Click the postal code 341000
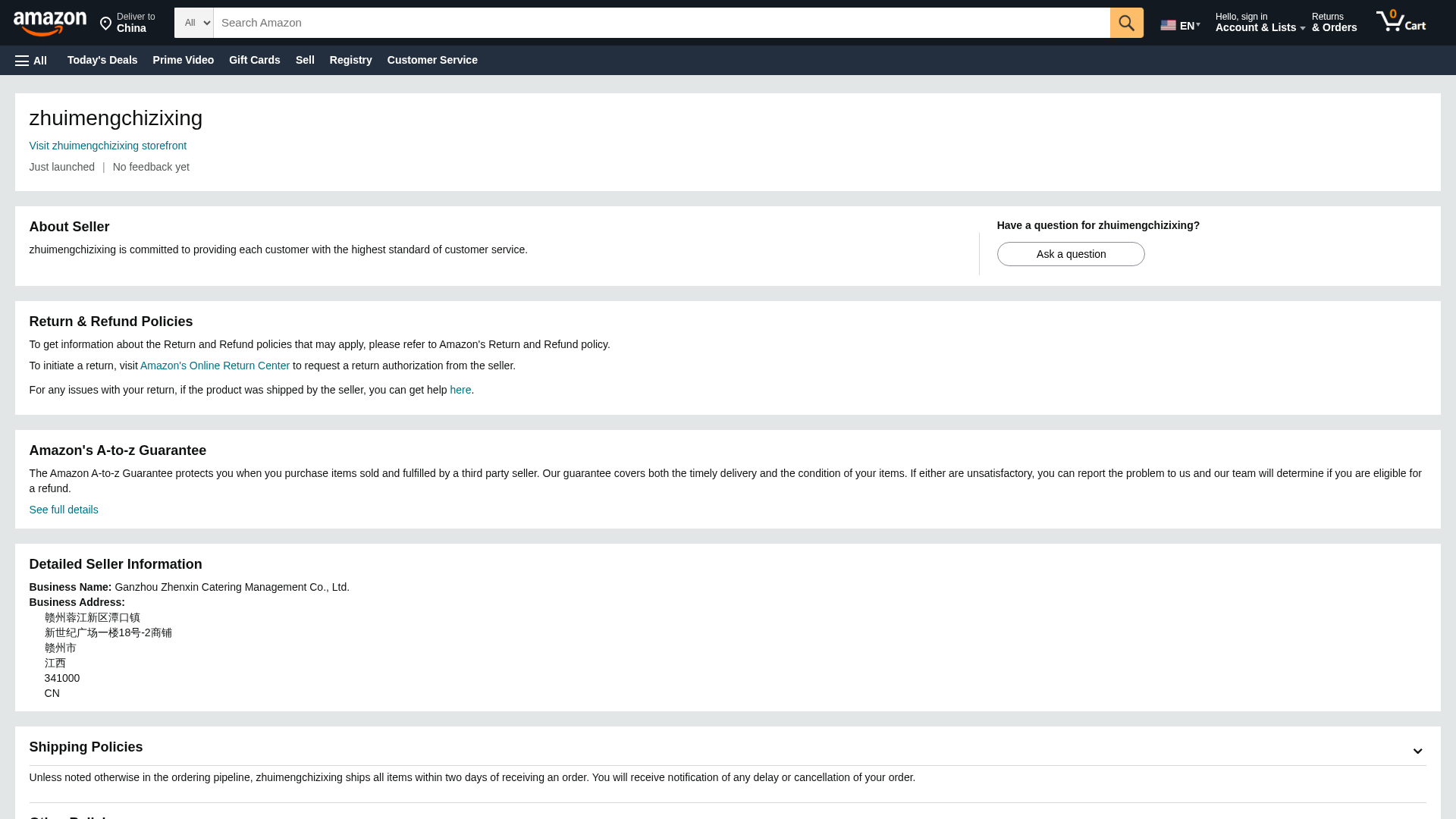Image resolution: width=1456 pixels, height=819 pixels. point(62,678)
